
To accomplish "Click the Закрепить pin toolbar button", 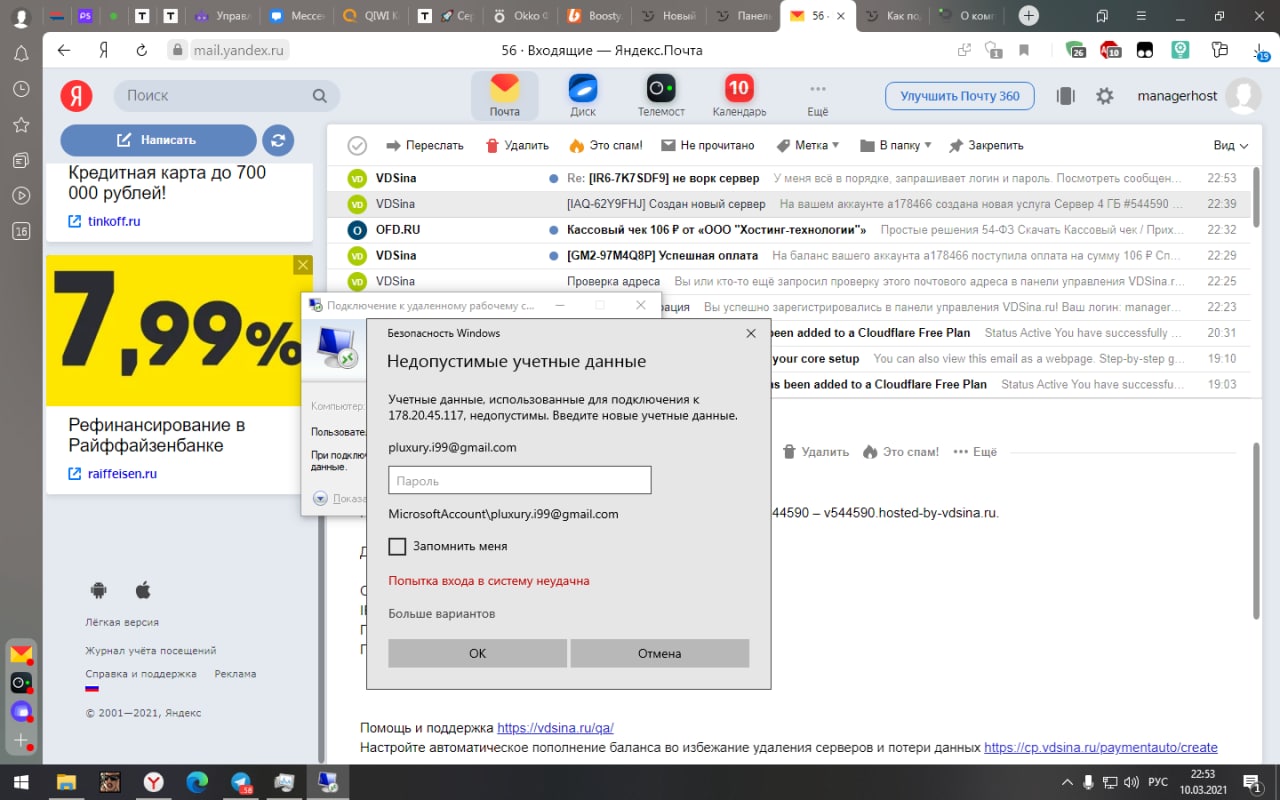I will click(986, 146).
